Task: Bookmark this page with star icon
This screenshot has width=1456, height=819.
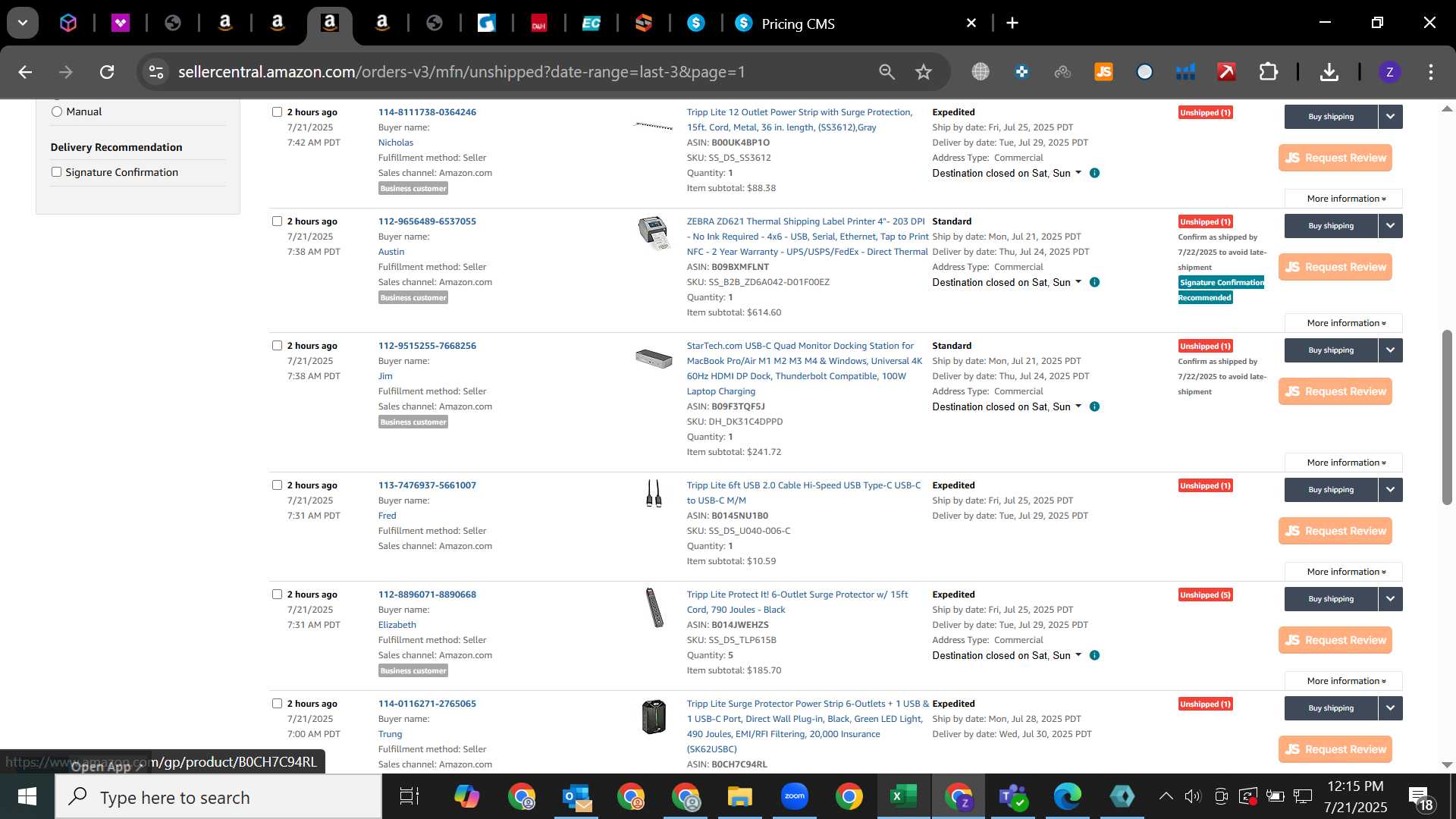Action: (x=923, y=72)
